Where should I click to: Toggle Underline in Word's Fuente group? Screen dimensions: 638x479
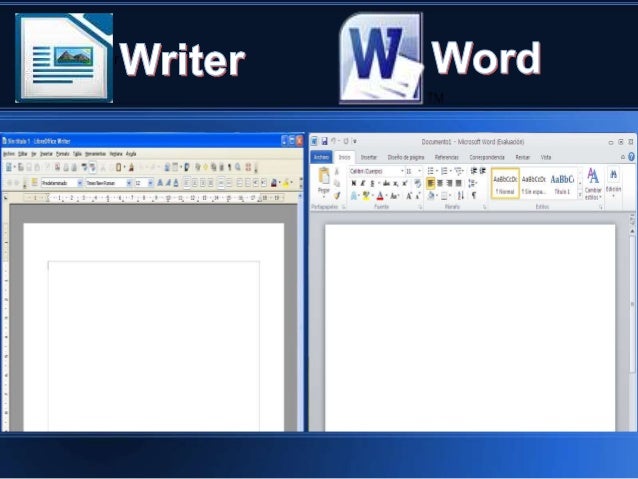click(373, 183)
